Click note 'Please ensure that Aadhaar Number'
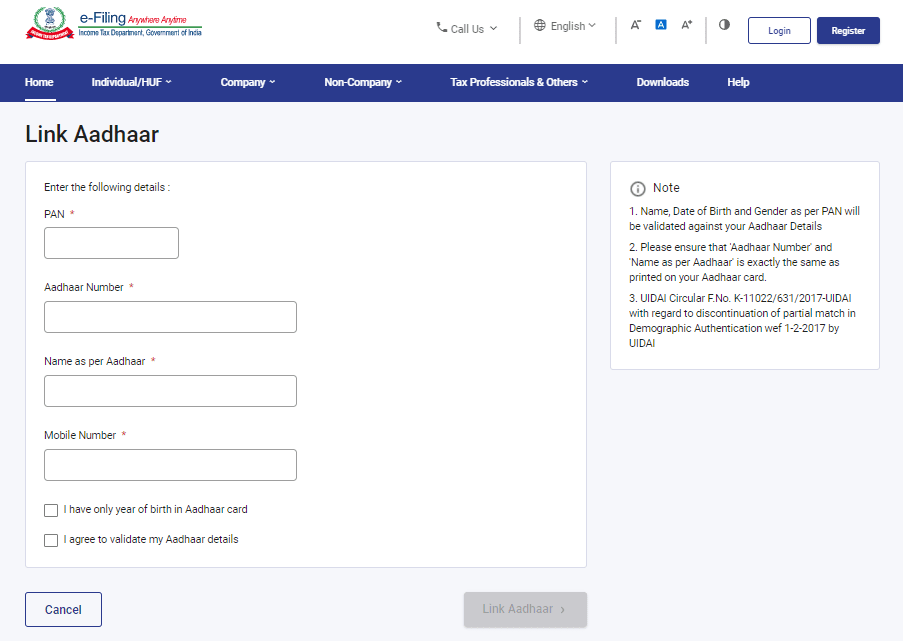Viewport: 903px width, 641px height. click(734, 262)
